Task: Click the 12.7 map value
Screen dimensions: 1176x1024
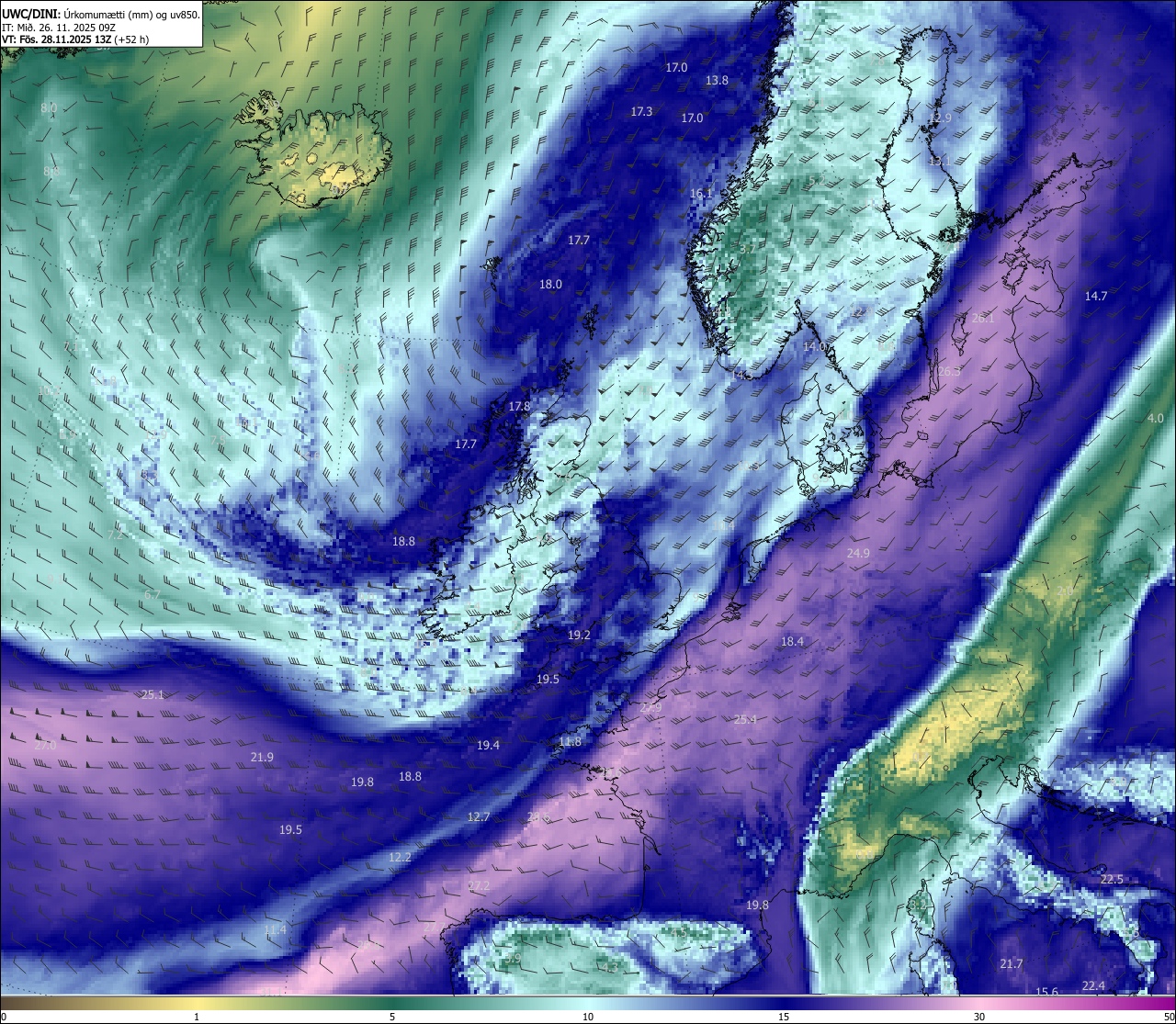Action: pos(479,817)
